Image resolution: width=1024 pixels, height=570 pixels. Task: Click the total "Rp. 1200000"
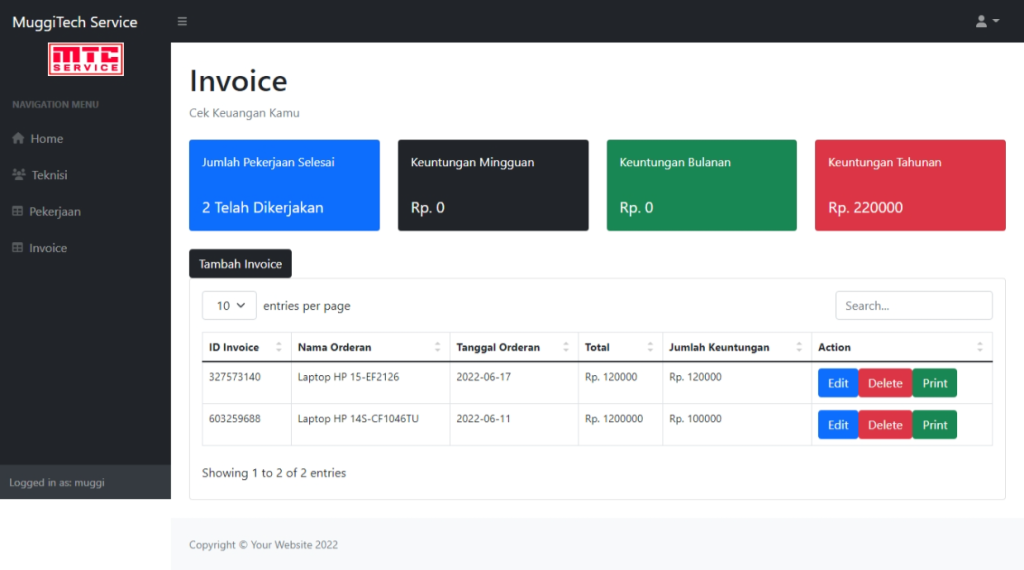pyautogui.click(x=614, y=419)
